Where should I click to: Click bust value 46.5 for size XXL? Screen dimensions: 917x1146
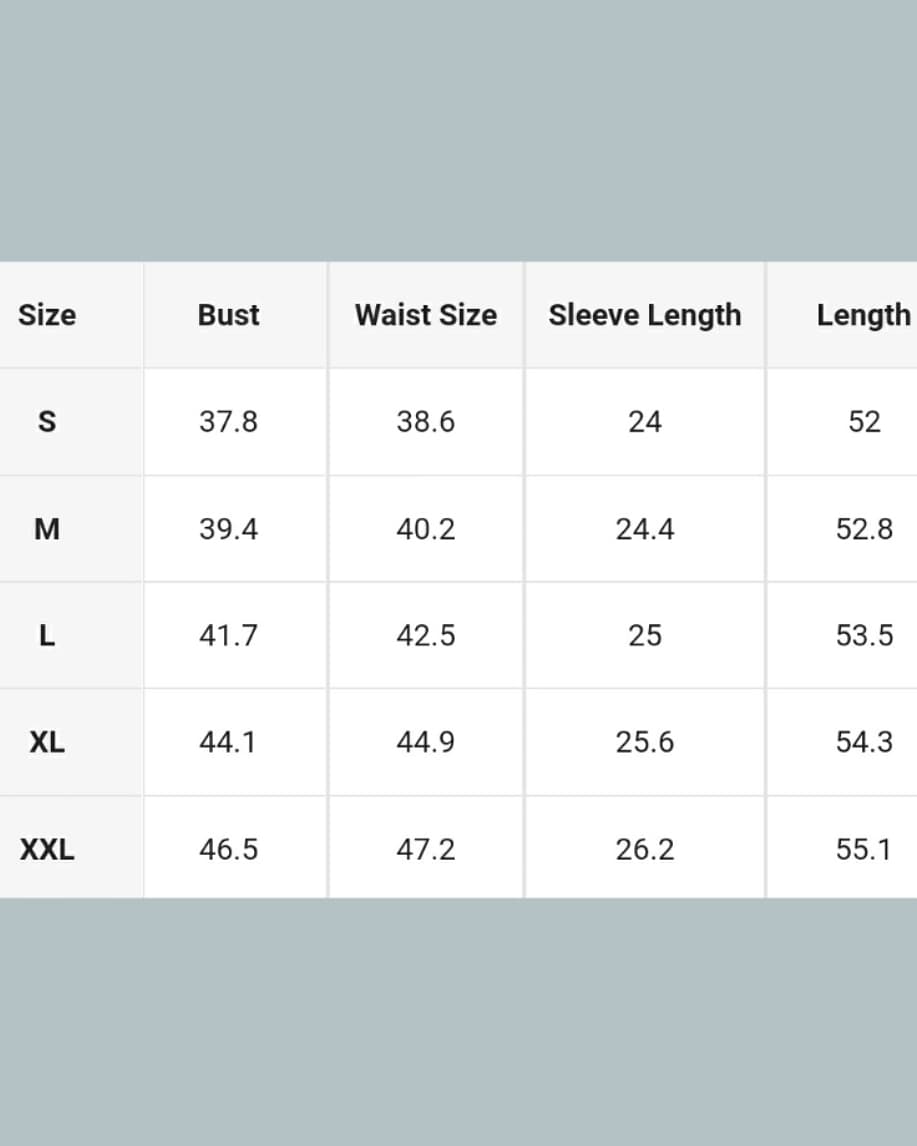pyautogui.click(x=228, y=850)
